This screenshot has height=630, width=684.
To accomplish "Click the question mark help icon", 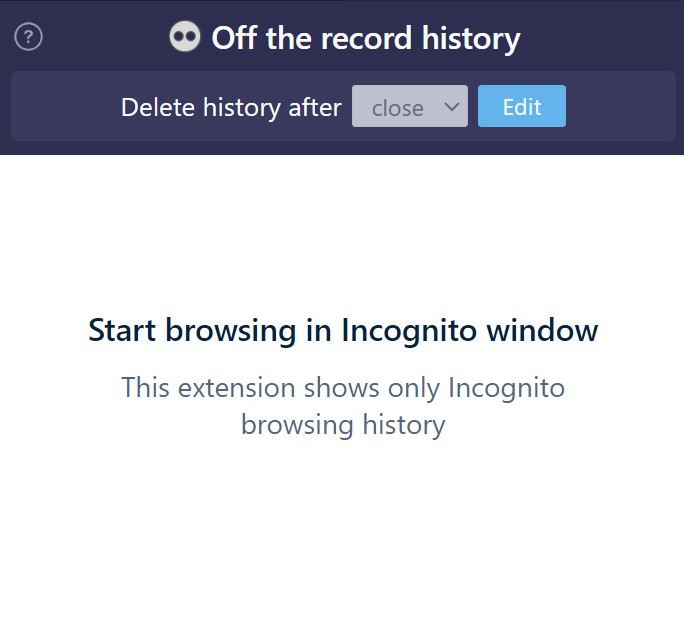I will tap(29, 38).
